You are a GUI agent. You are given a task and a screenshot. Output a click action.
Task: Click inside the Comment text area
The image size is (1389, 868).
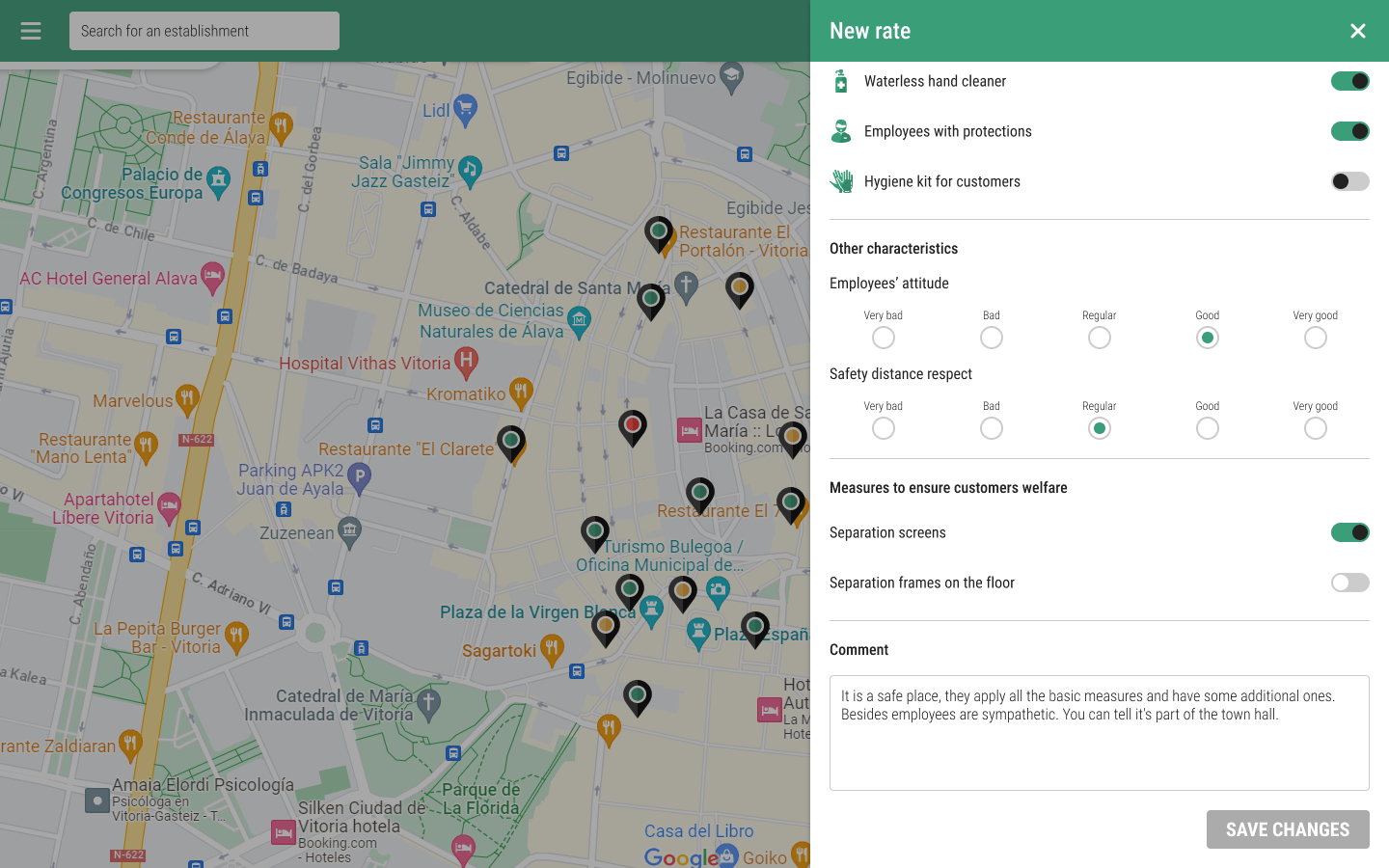coord(1100,733)
